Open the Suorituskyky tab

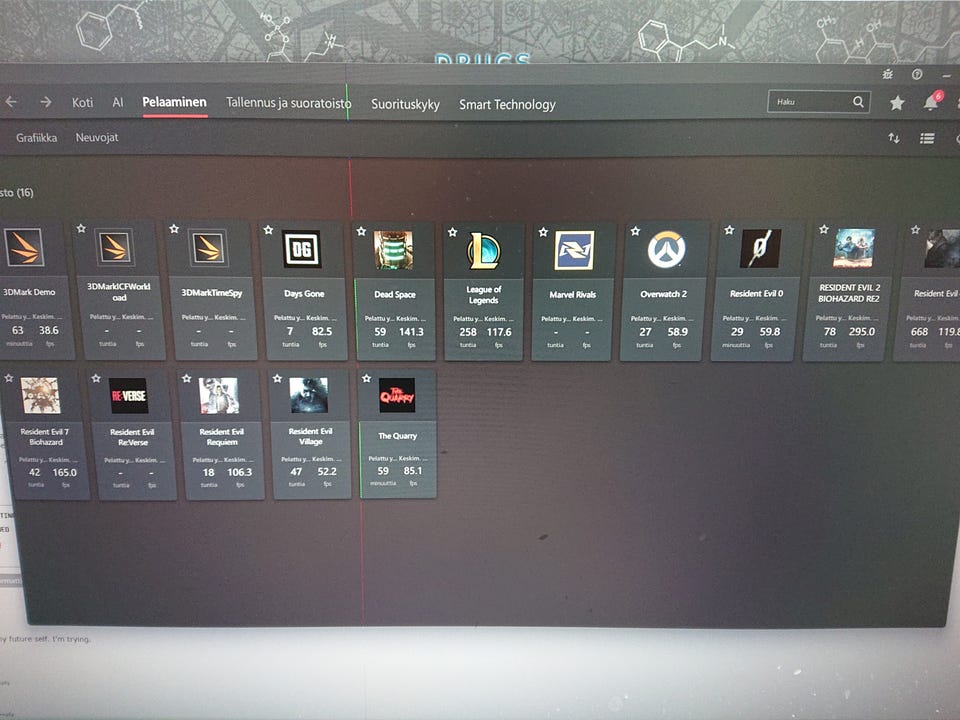point(405,104)
